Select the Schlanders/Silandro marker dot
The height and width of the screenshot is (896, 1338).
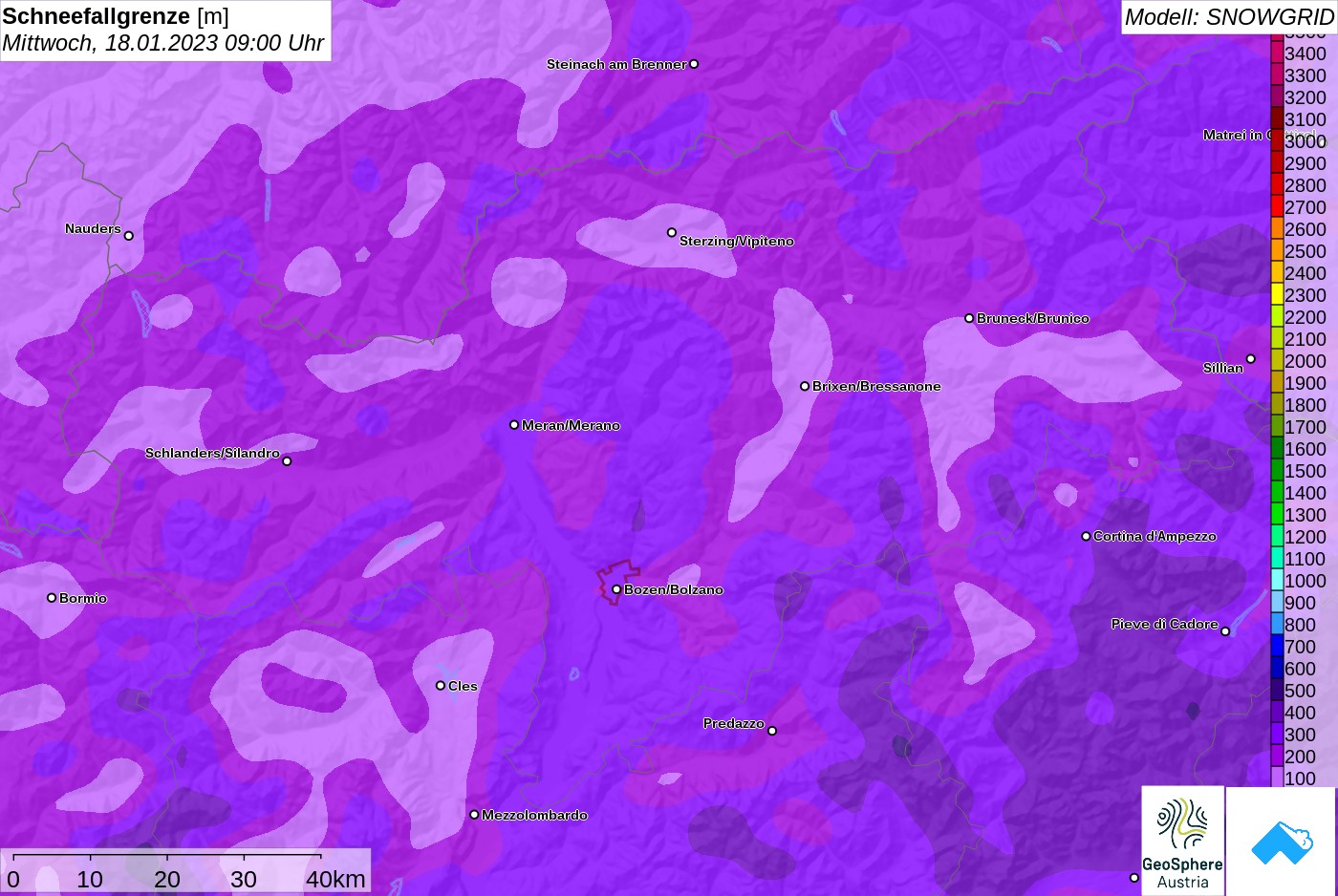click(287, 461)
